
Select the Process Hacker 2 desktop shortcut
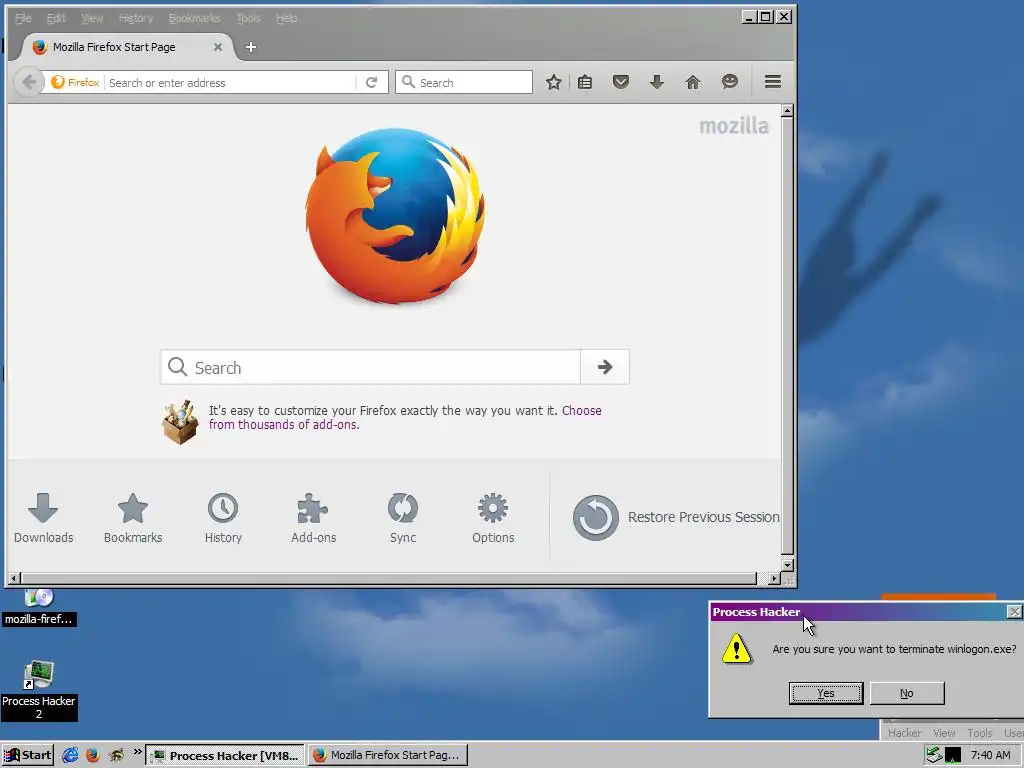pyautogui.click(x=39, y=691)
